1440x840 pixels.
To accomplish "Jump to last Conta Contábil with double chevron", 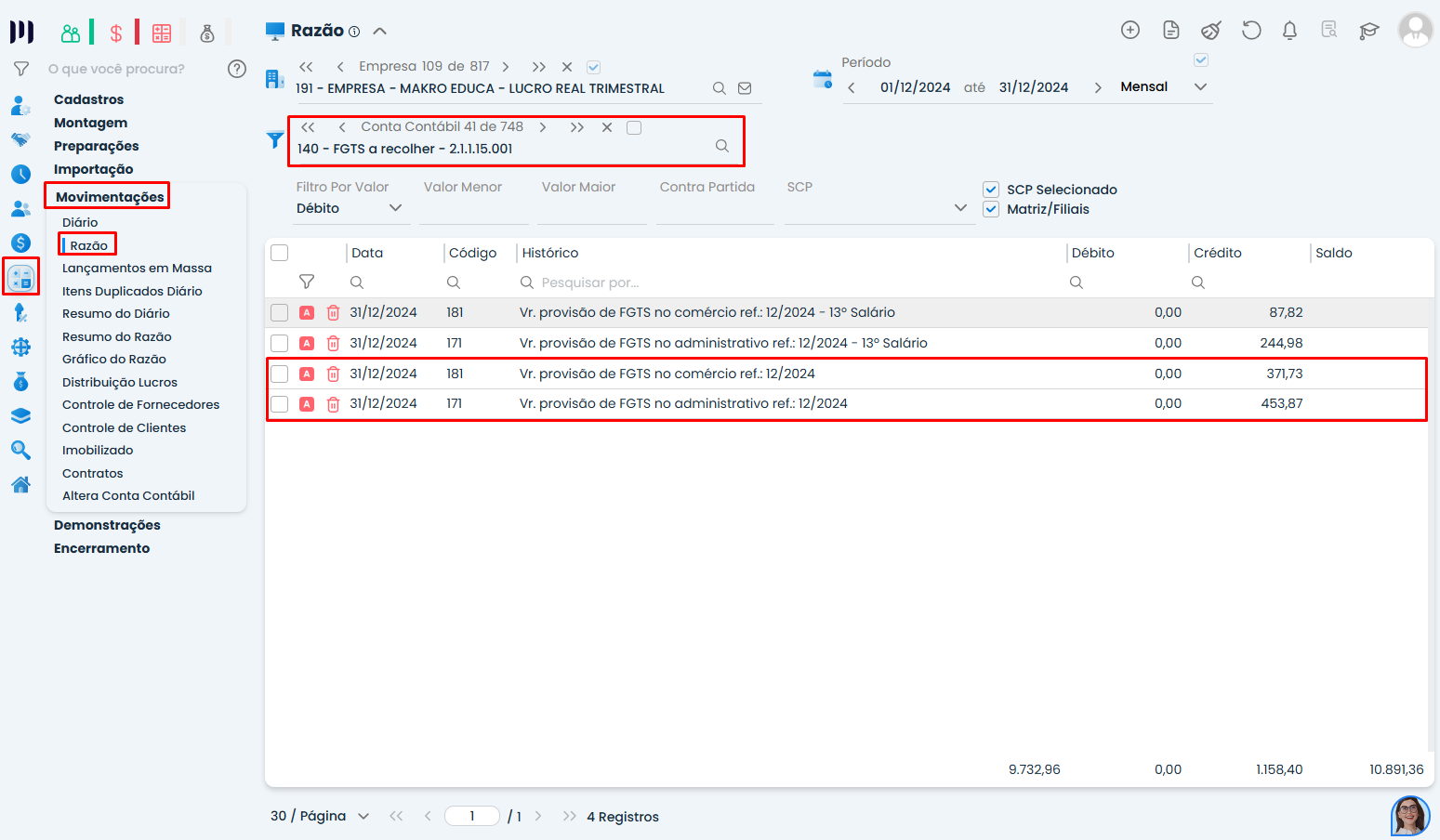I will coord(577,127).
